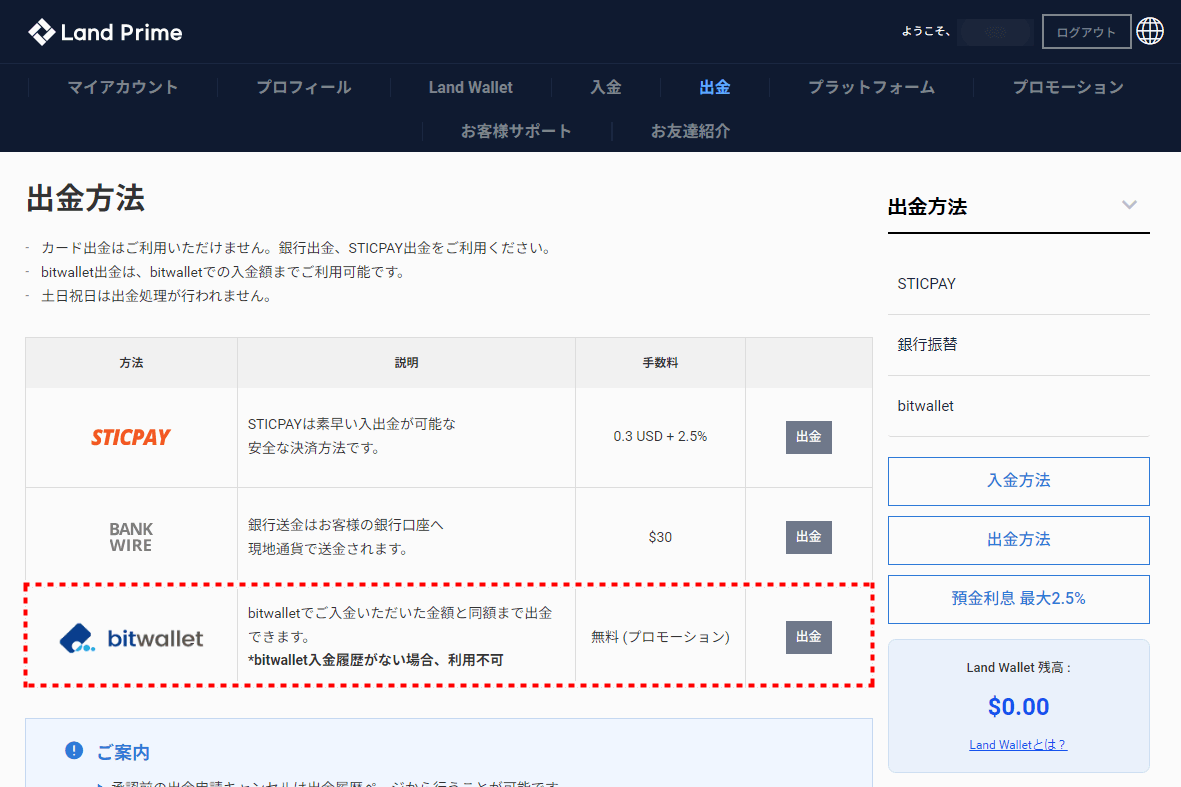Click the 方法 column header
Viewport: 1181px width, 787px height.
[x=131, y=363]
